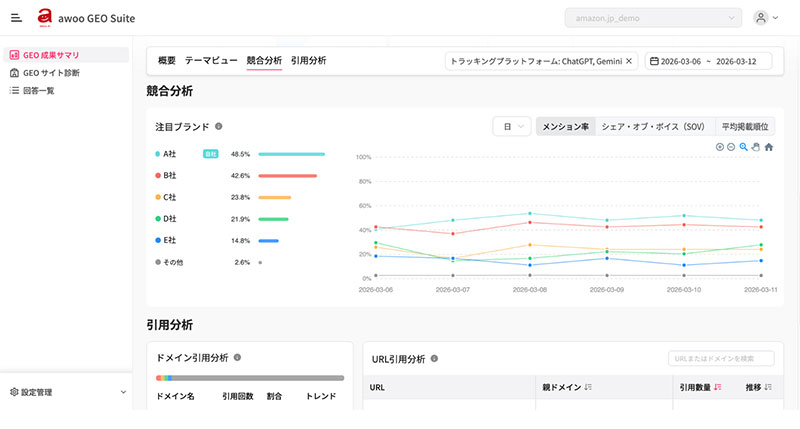Open the hamburger menu at top left
Viewport: 800px width, 429px height.
[x=16, y=18]
